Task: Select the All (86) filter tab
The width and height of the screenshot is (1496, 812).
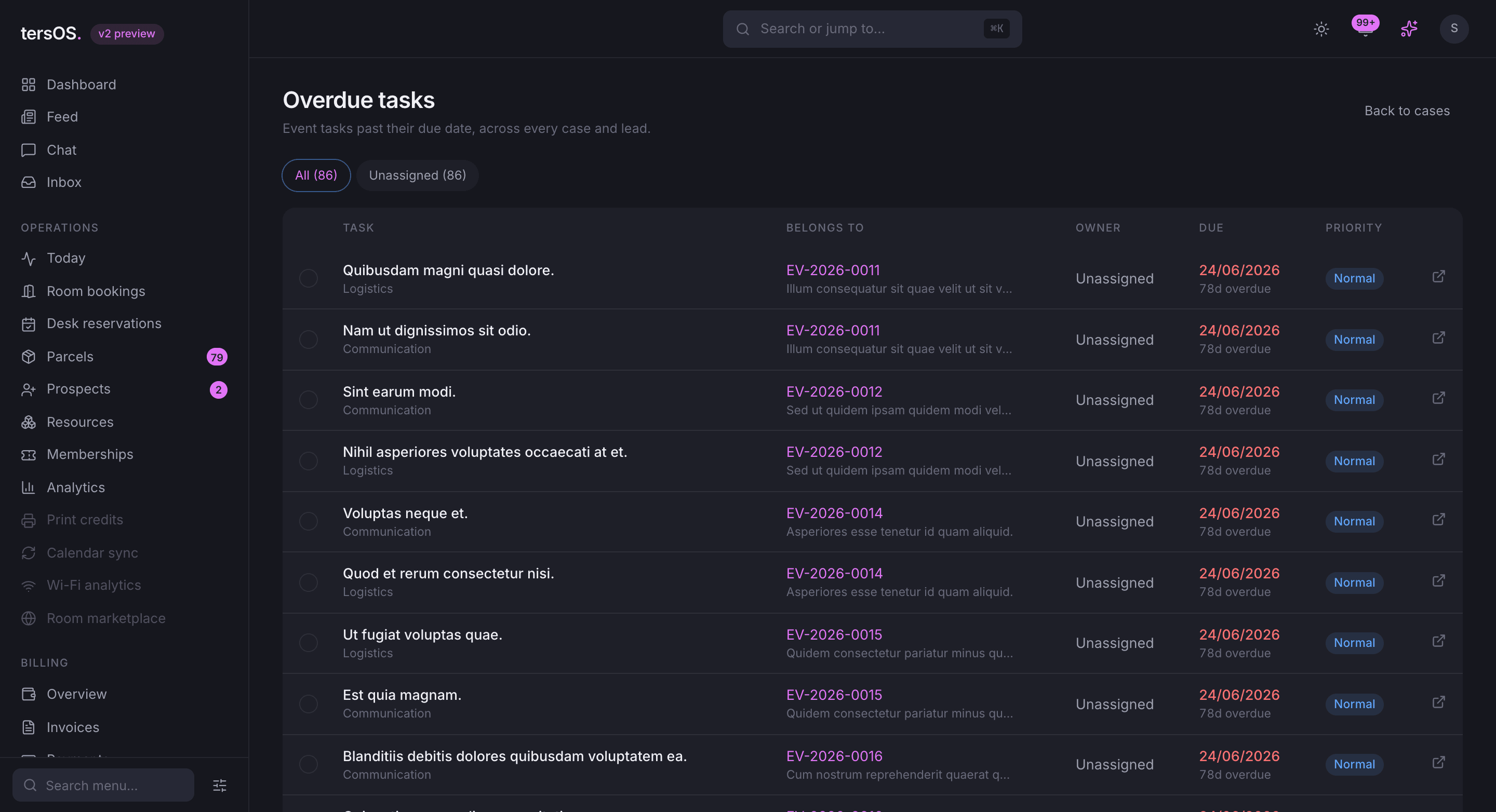Action: (316, 175)
